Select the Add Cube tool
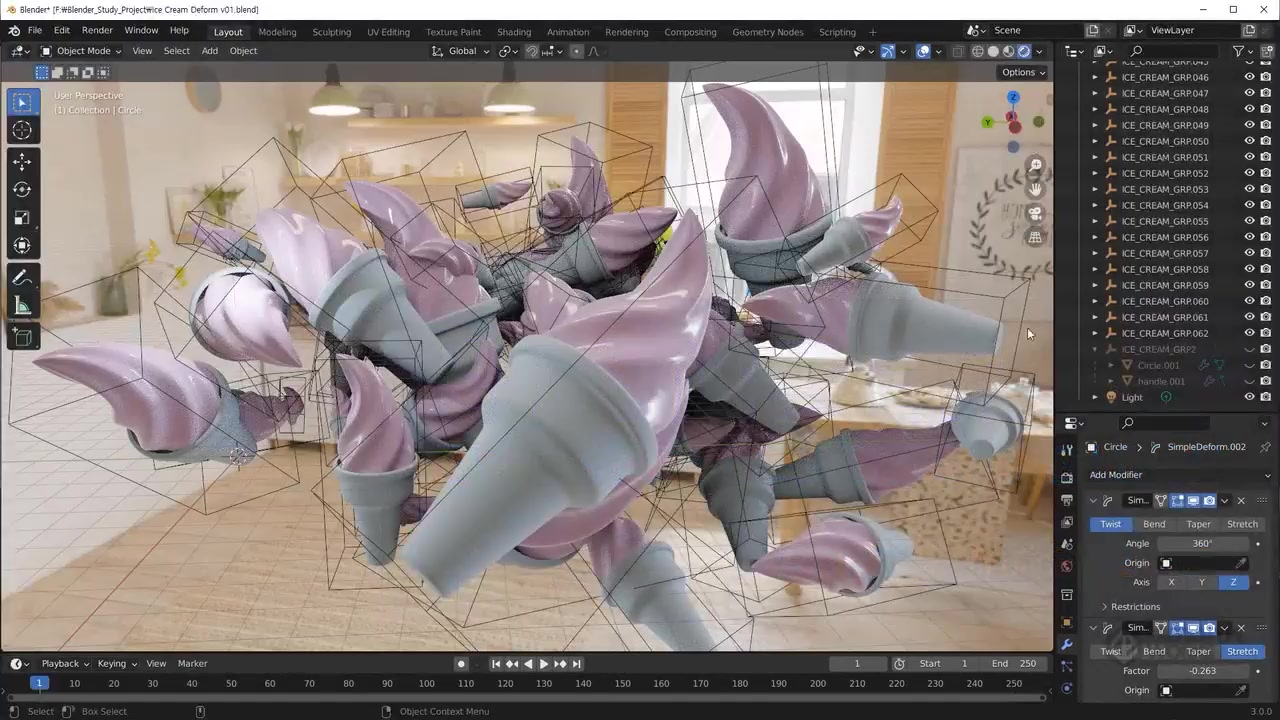The height and width of the screenshot is (720, 1280). 22,338
